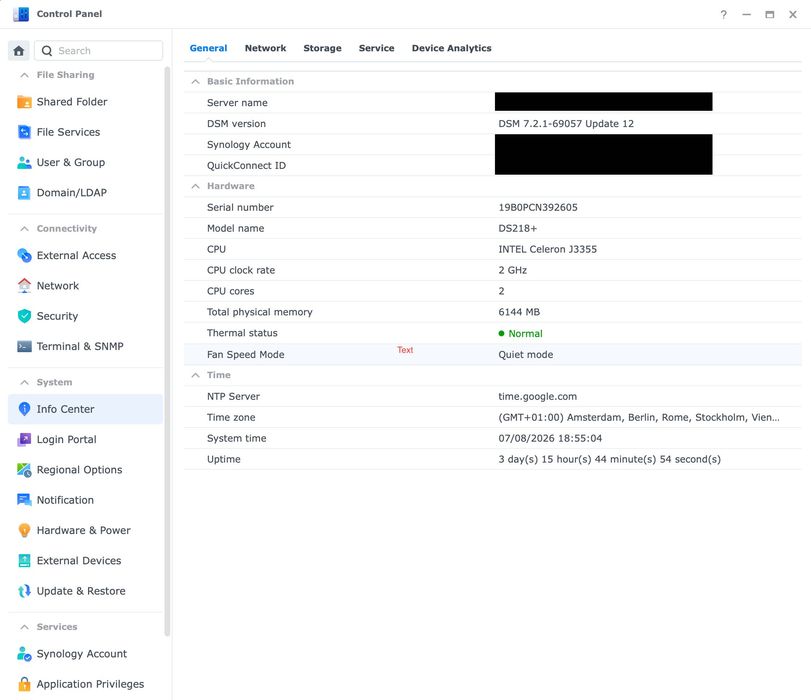This screenshot has height=700, width=811.
Task: Switch to the Network tab
Action: coord(265,48)
